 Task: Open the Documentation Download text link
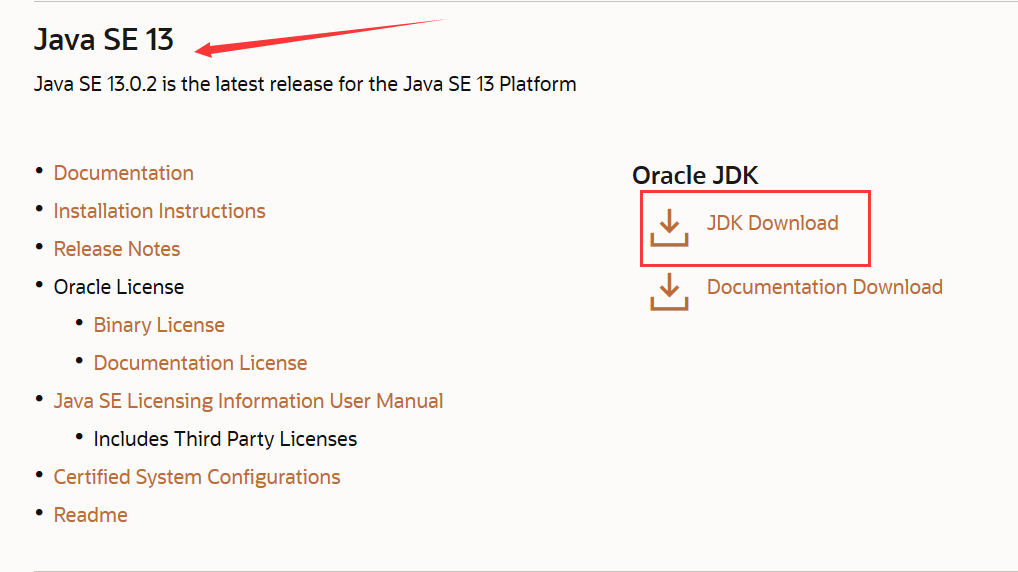point(825,287)
